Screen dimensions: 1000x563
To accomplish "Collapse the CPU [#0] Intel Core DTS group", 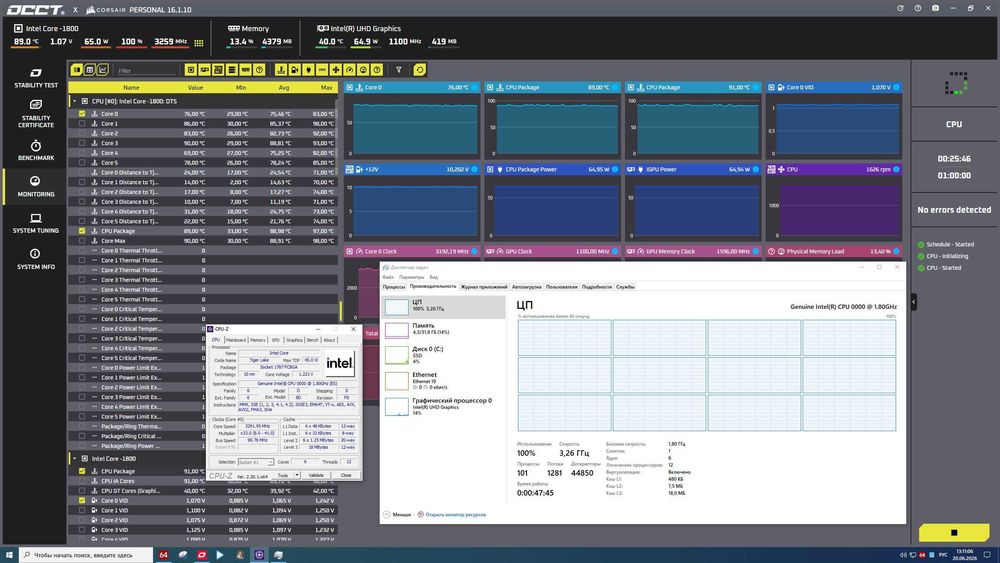I will pyautogui.click(x=74, y=101).
